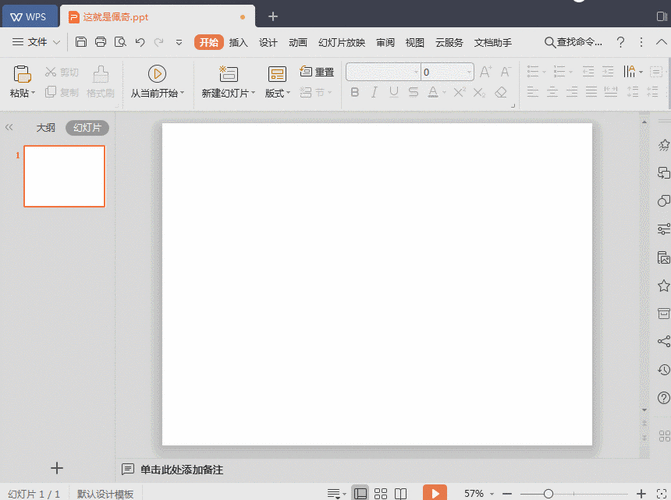The height and width of the screenshot is (500, 671).
Task: Click the Print icon
Action: 101,42
